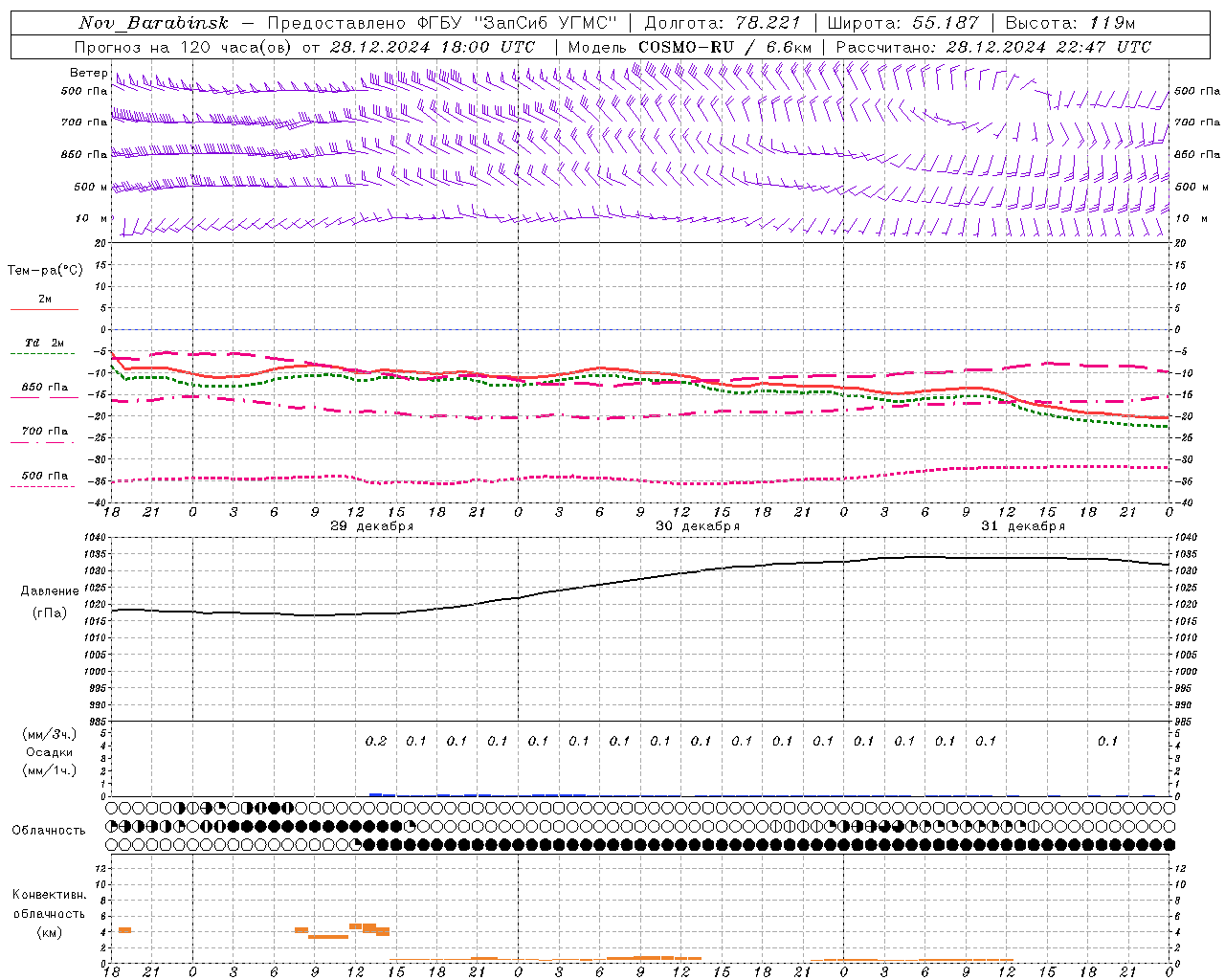Click the 'Высота: 119м' elevation text
Viewport: 1225px width, 980px height.
tap(1070, 23)
